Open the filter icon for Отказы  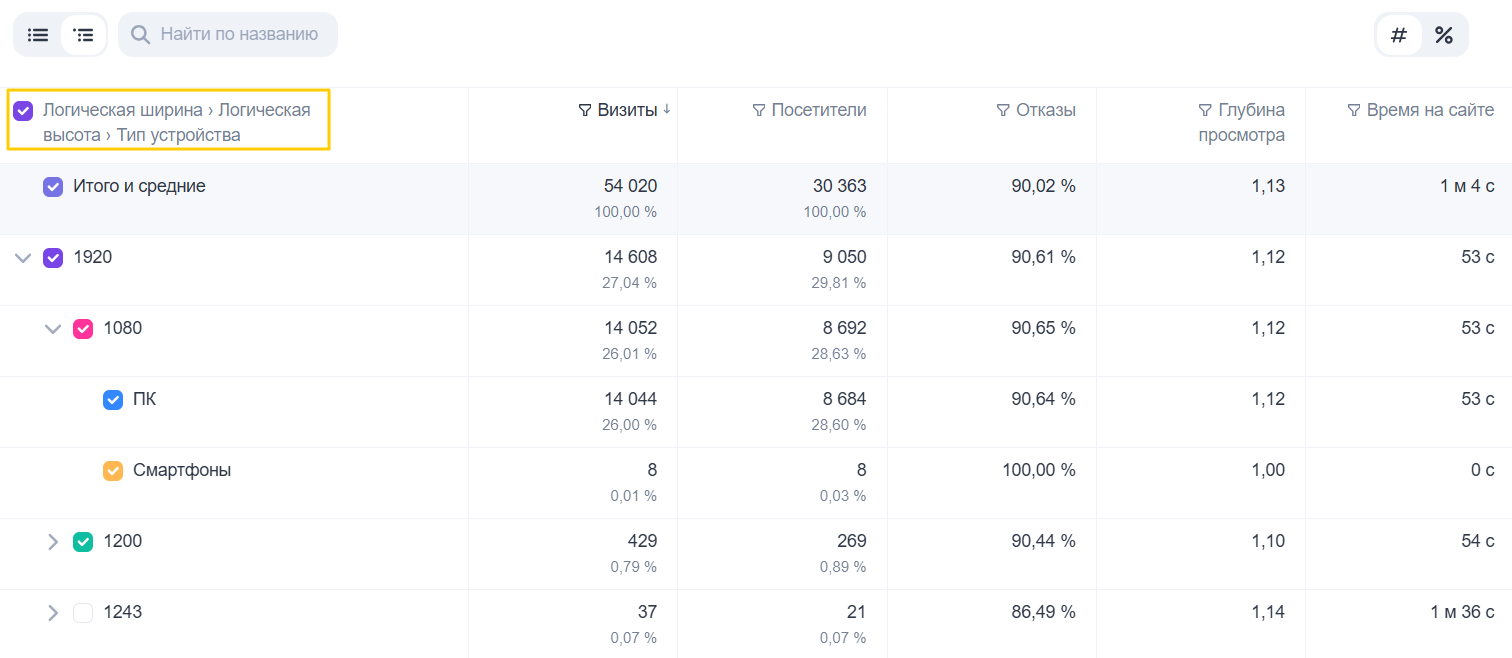[1003, 110]
